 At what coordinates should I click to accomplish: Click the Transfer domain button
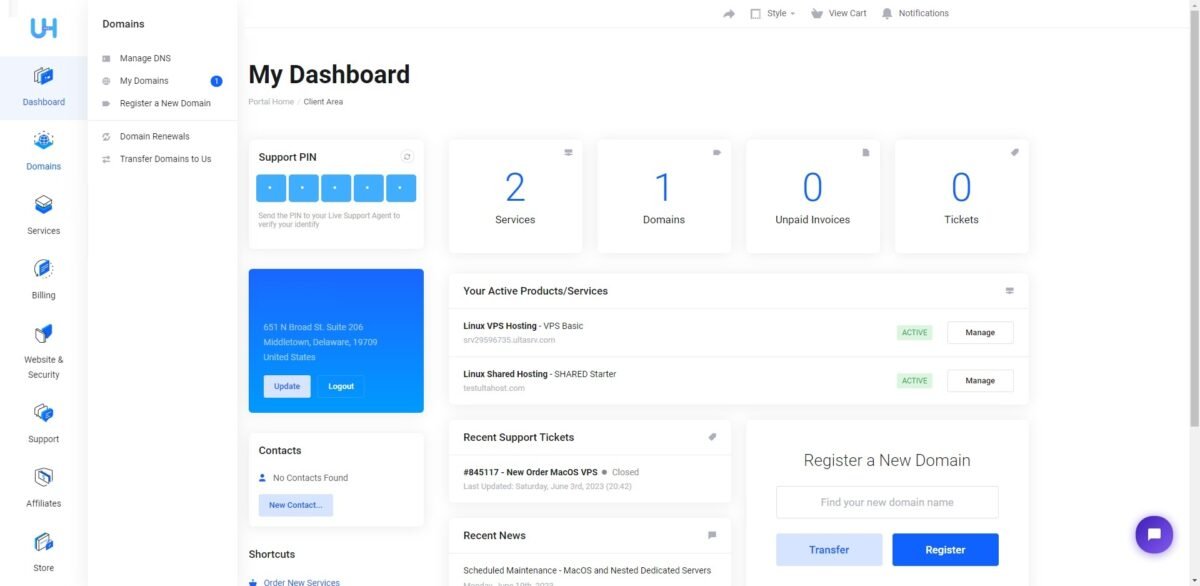click(x=829, y=550)
